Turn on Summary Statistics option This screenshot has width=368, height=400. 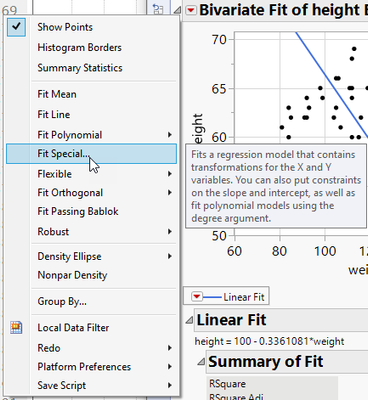coord(80,68)
